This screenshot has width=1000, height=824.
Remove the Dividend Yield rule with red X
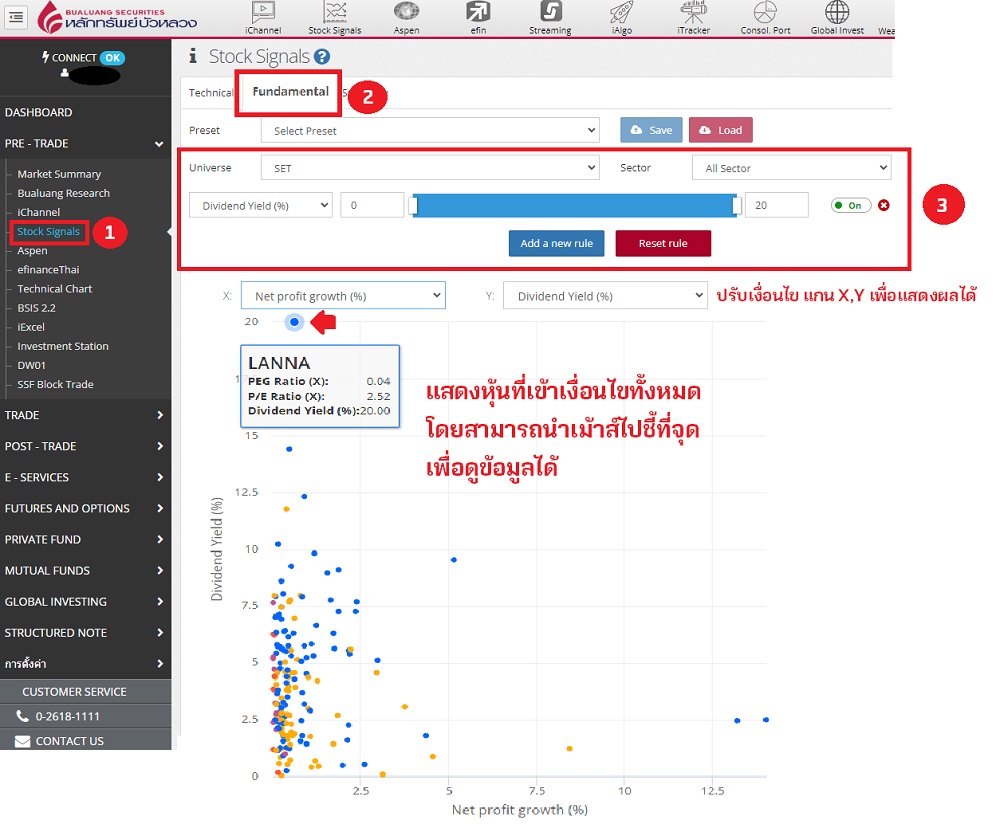[883, 205]
